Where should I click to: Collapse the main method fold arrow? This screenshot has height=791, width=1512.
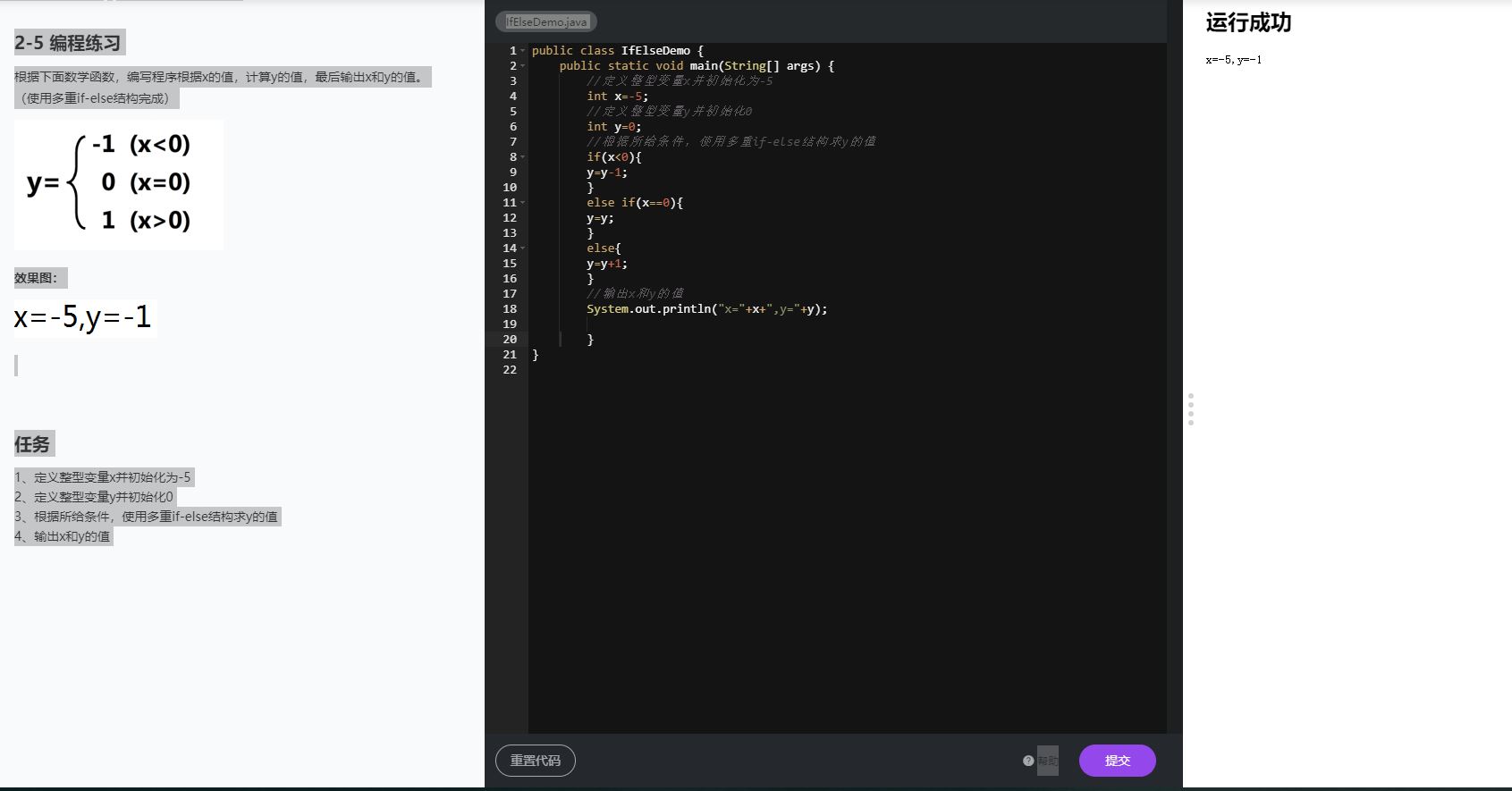coord(522,66)
